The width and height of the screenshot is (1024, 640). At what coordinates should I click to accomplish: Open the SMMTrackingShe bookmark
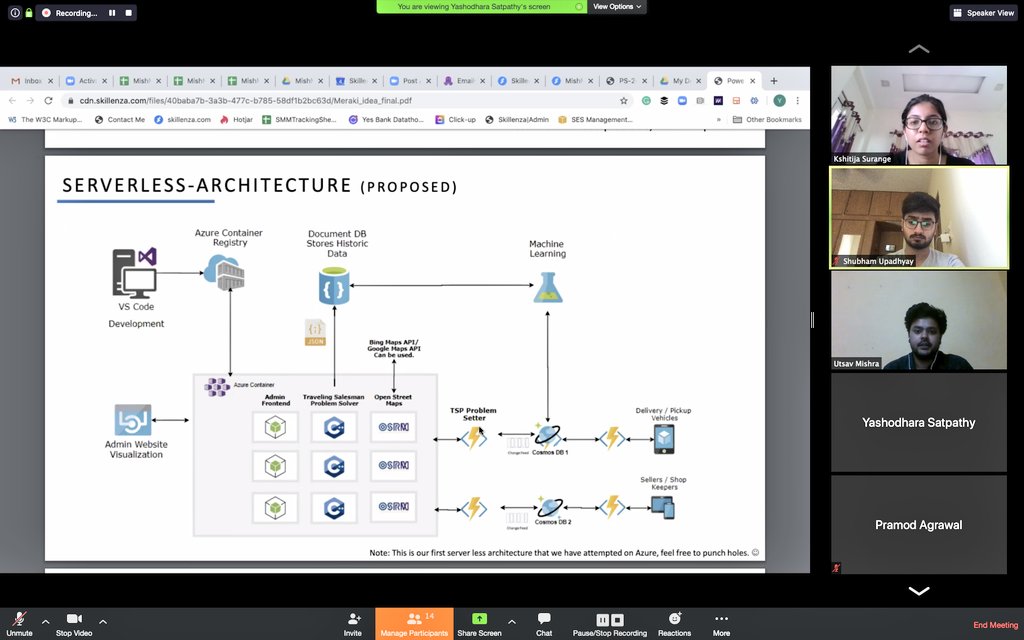(x=300, y=120)
